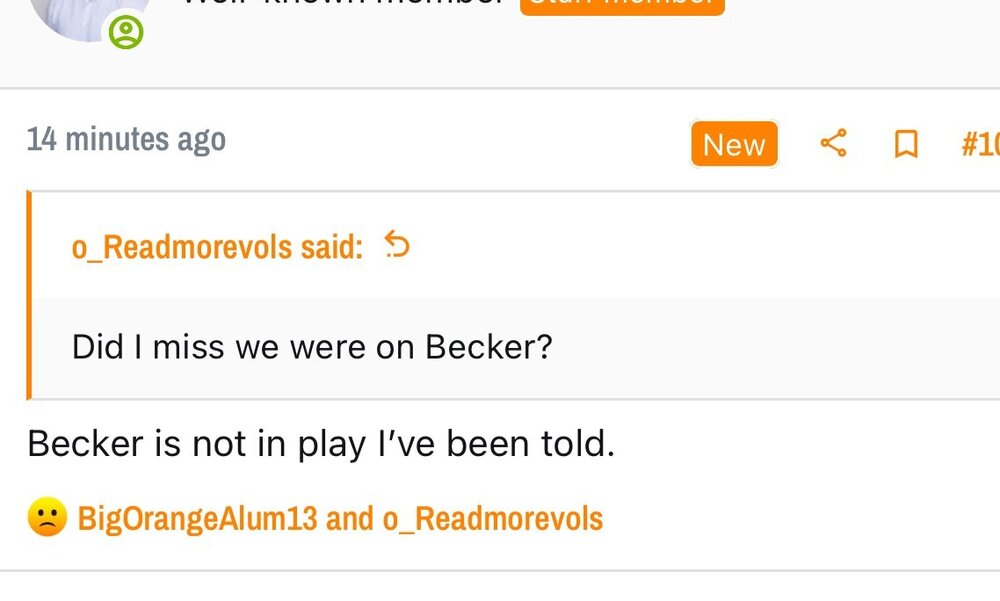Click the orange New badge

pyautogui.click(x=734, y=145)
